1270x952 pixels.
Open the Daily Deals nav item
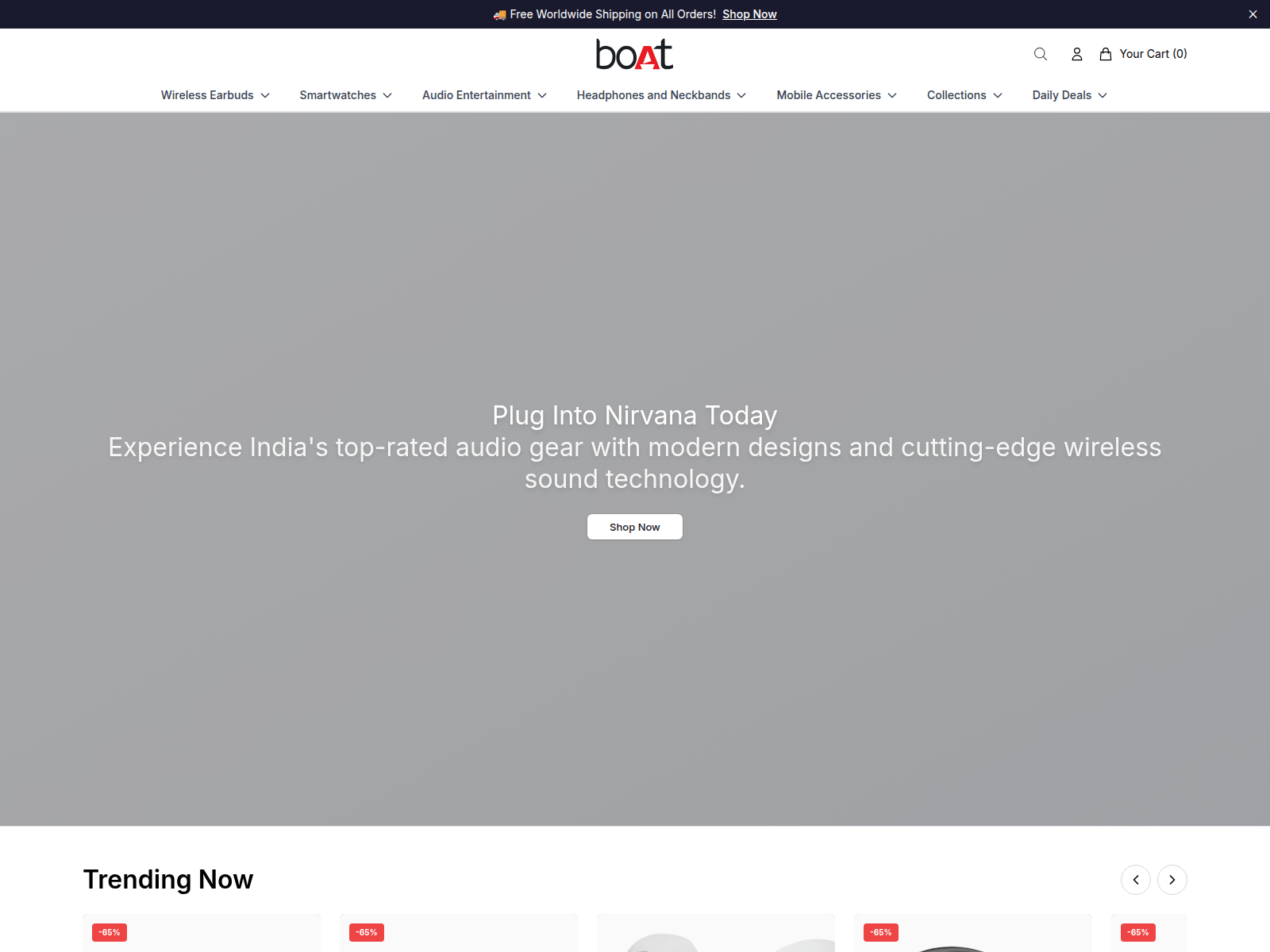pyautogui.click(x=1062, y=95)
